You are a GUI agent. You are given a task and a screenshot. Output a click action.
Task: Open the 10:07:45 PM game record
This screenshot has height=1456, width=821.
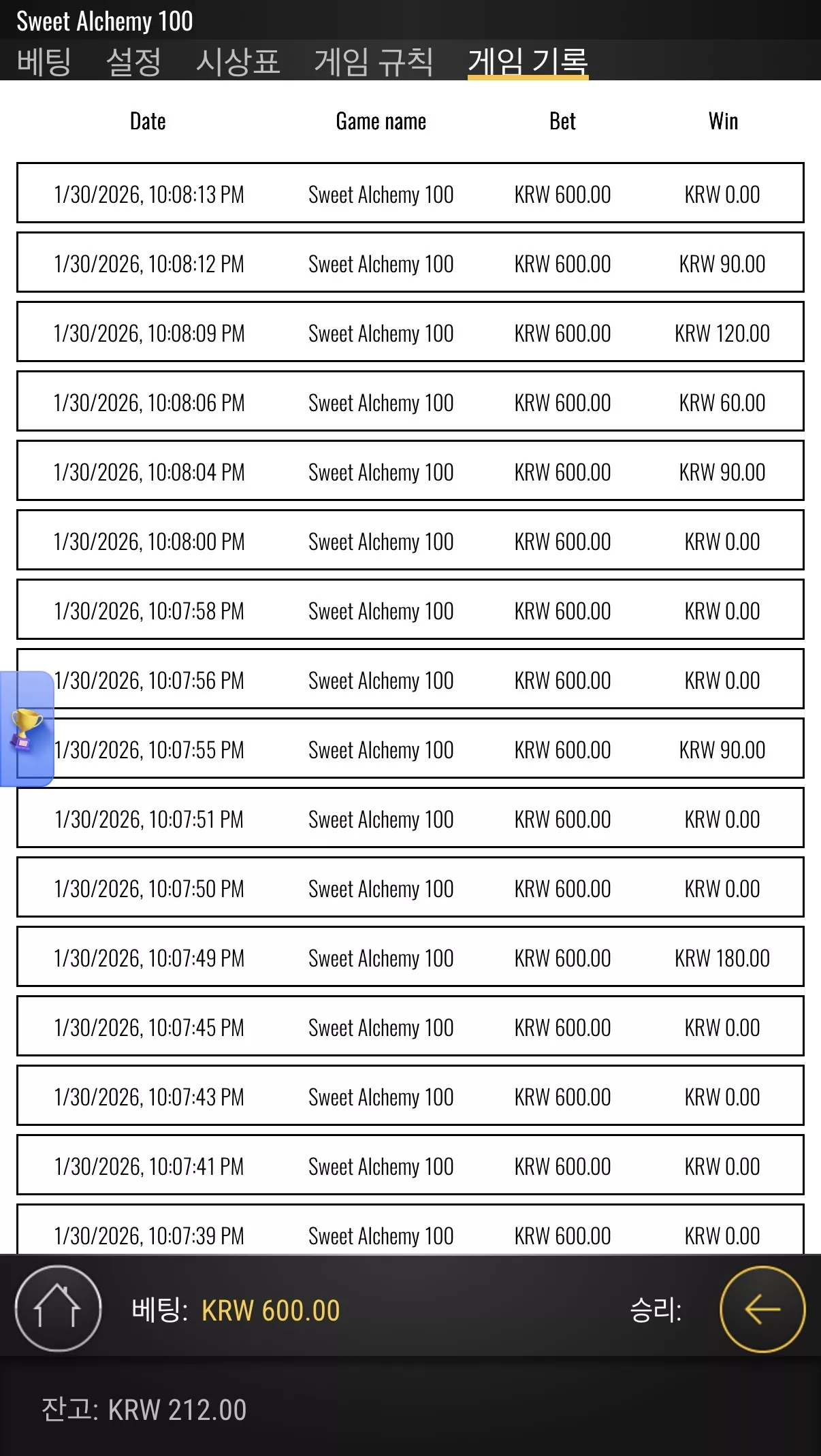point(410,1026)
